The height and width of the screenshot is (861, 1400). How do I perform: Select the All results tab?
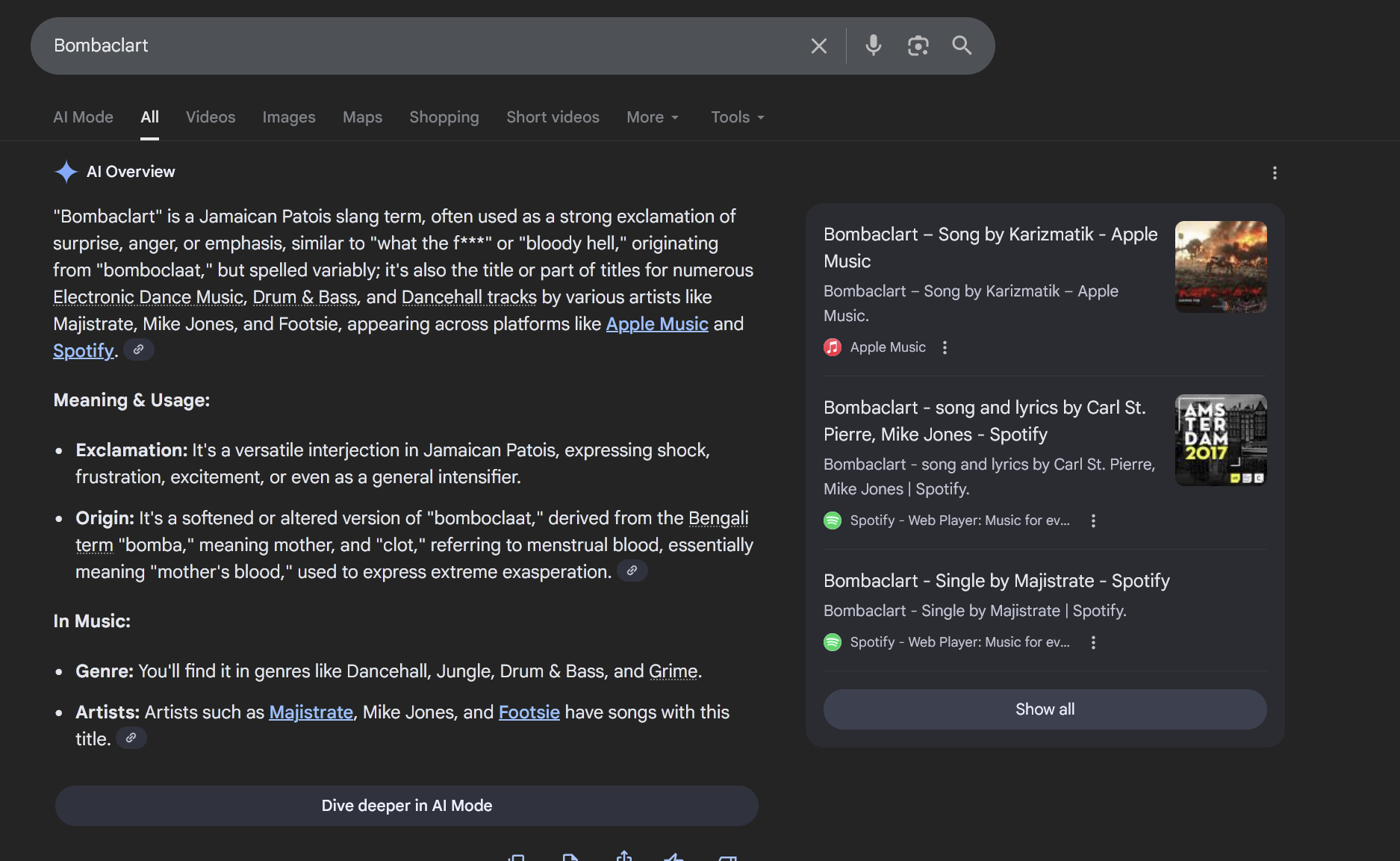pos(149,117)
